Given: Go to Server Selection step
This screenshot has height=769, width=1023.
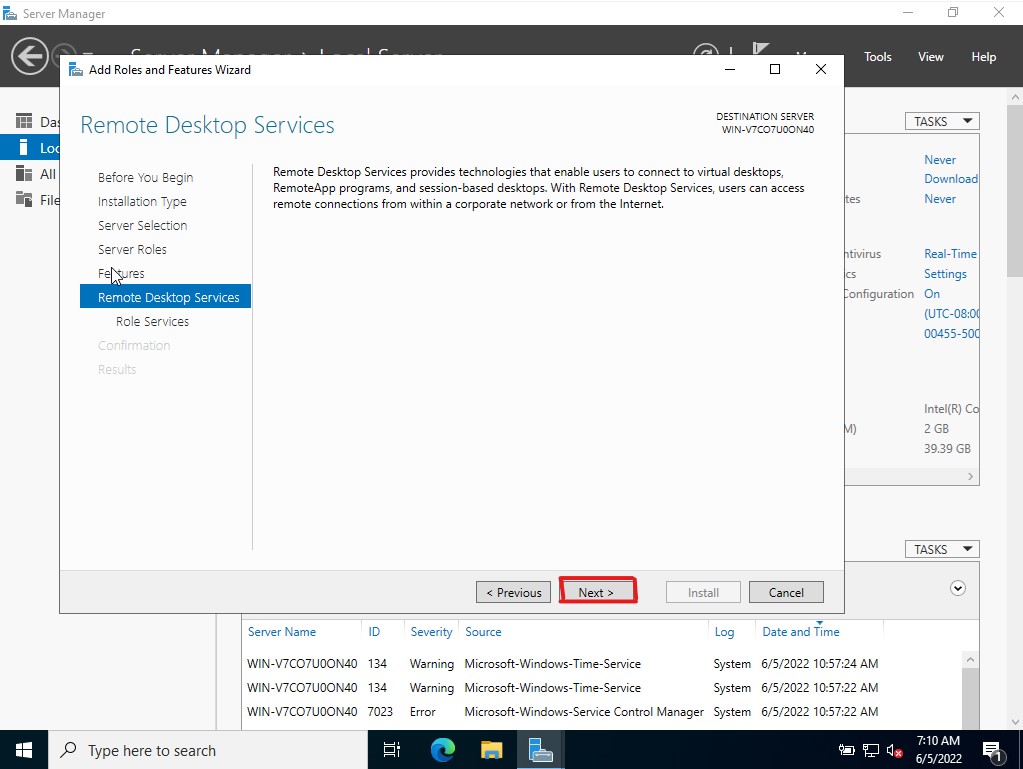Looking at the screenshot, I should click(142, 226).
